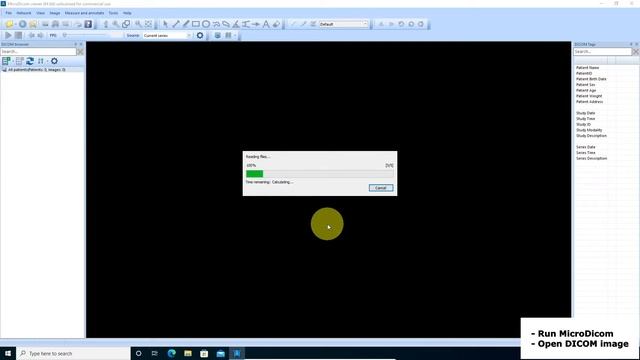Click the play cine button
The image size is (640, 360).
click(x=8, y=36)
